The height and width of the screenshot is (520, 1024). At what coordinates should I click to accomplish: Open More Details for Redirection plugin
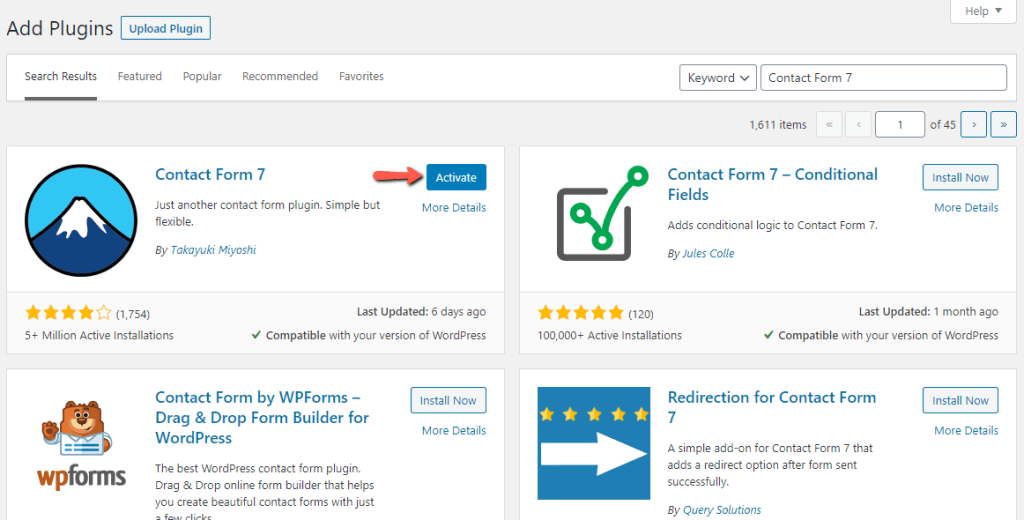(x=966, y=431)
